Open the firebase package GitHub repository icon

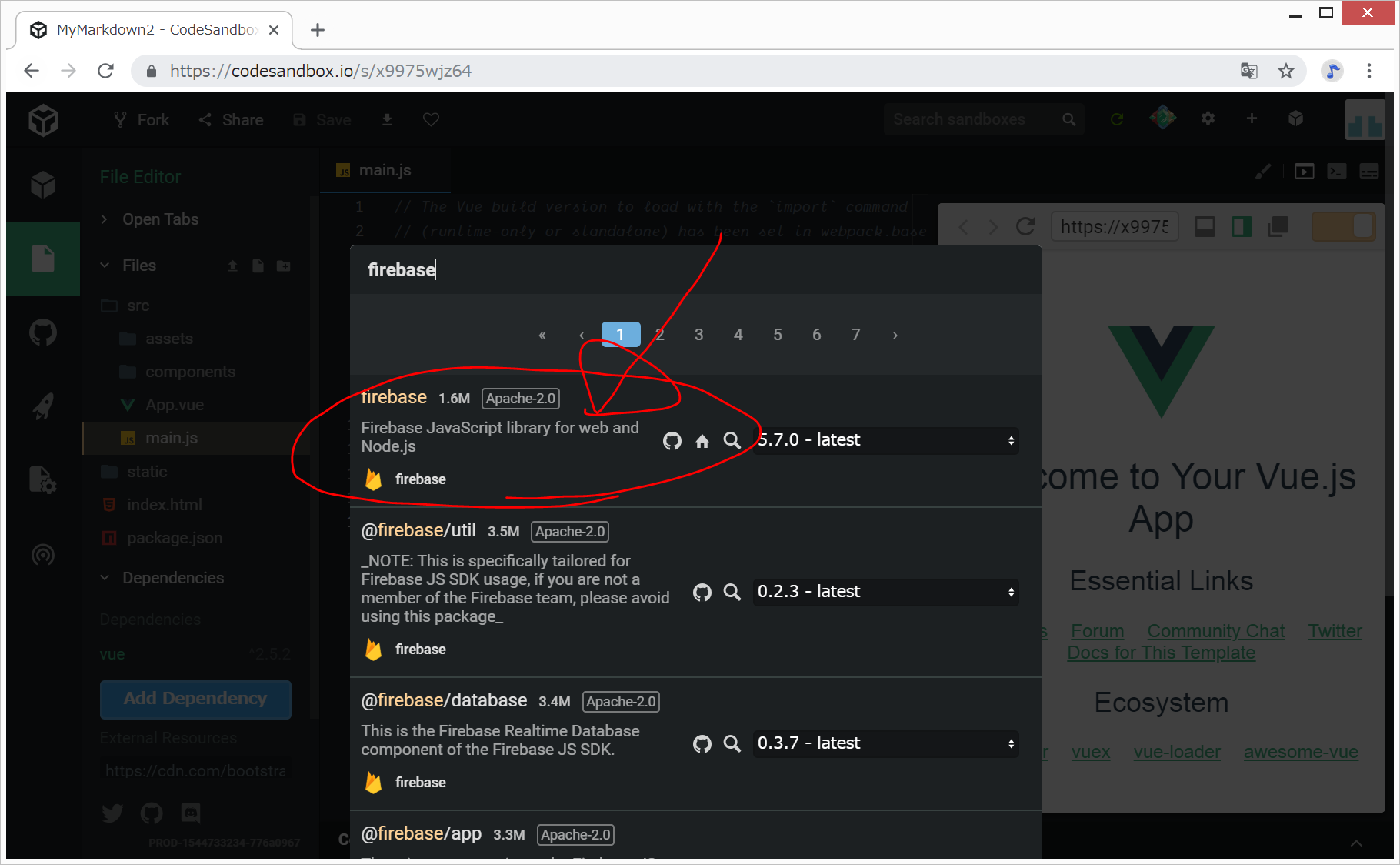click(672, 440)
